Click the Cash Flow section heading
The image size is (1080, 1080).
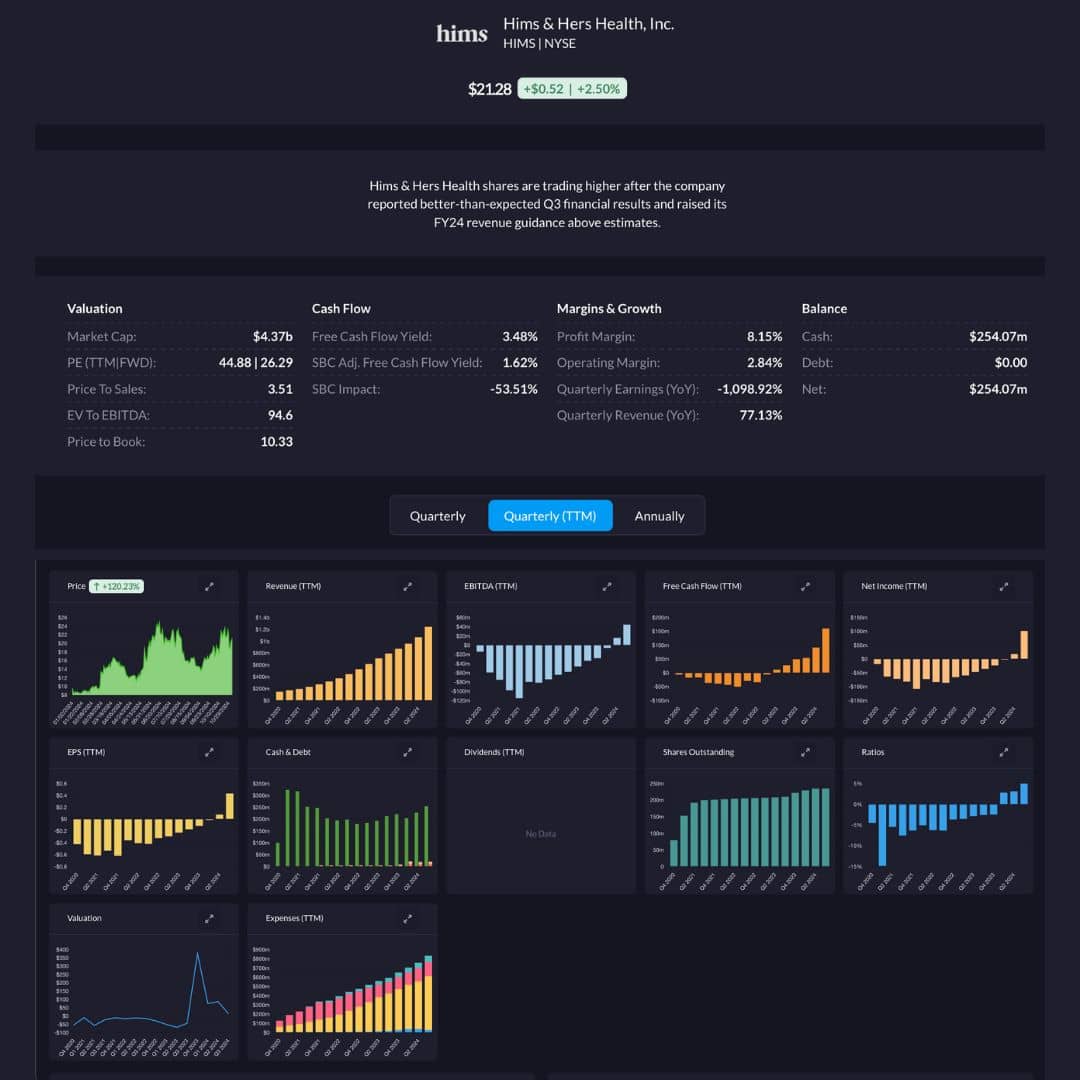point(341,309)
